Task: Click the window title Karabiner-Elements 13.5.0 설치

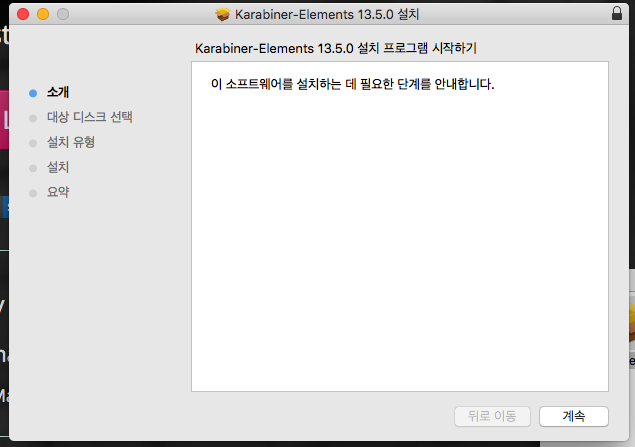Action: pos(327,15)
